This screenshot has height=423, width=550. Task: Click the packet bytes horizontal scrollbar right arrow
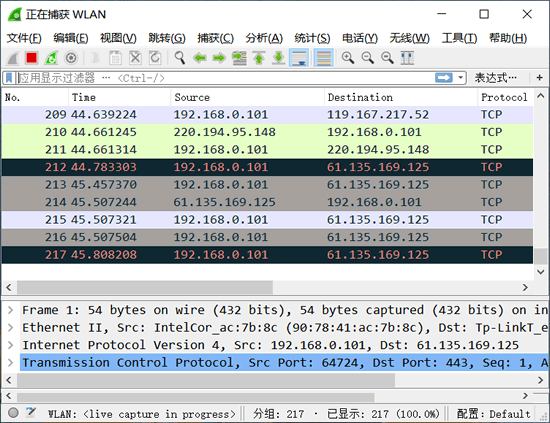525,396
